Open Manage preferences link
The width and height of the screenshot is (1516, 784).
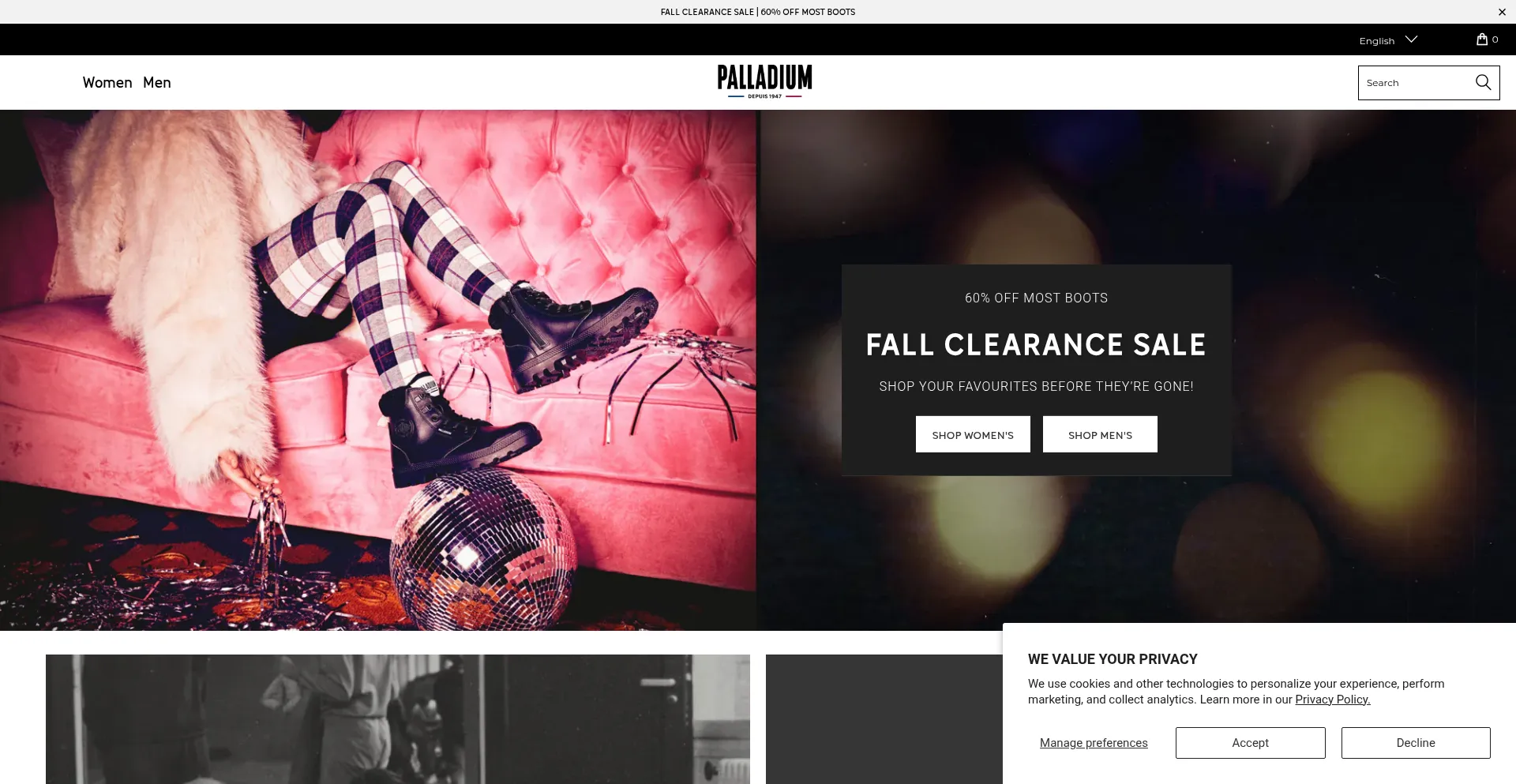pos(1094,743)
